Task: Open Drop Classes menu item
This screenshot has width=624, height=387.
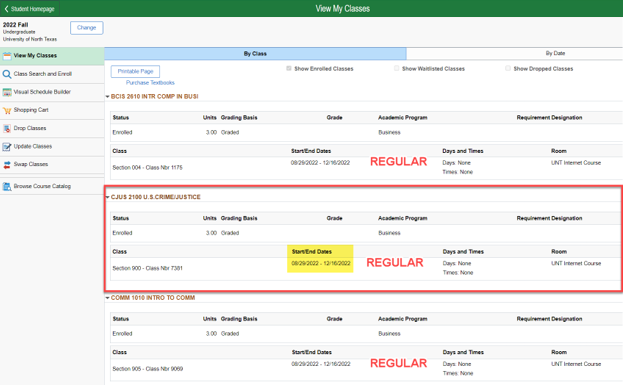Action: point(52,128)
